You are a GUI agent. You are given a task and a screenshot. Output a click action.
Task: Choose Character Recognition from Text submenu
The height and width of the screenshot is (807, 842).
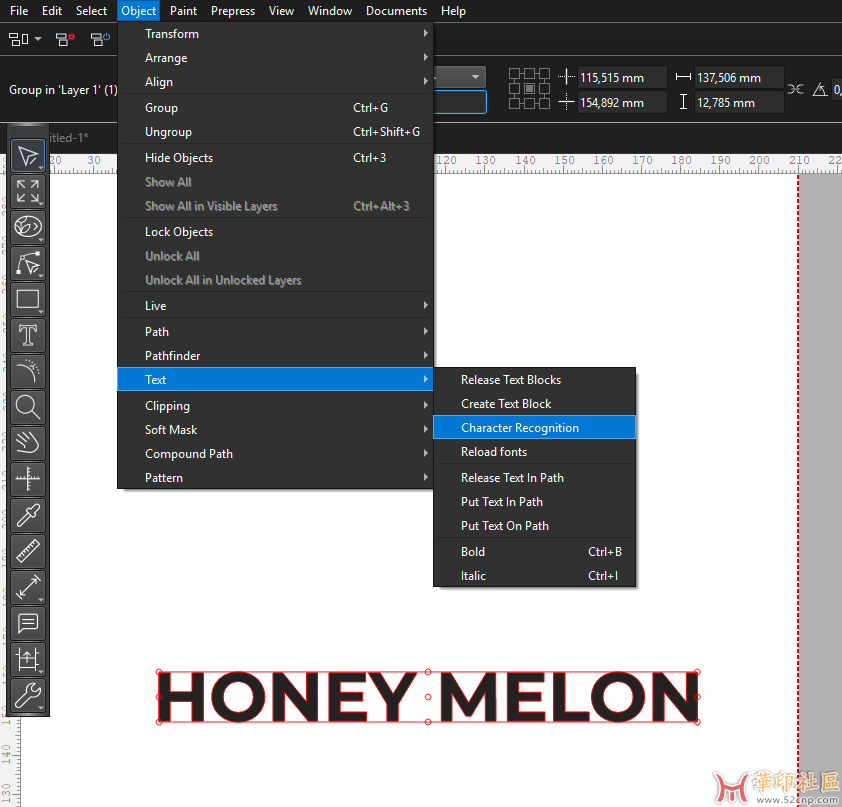coord(520,428)
